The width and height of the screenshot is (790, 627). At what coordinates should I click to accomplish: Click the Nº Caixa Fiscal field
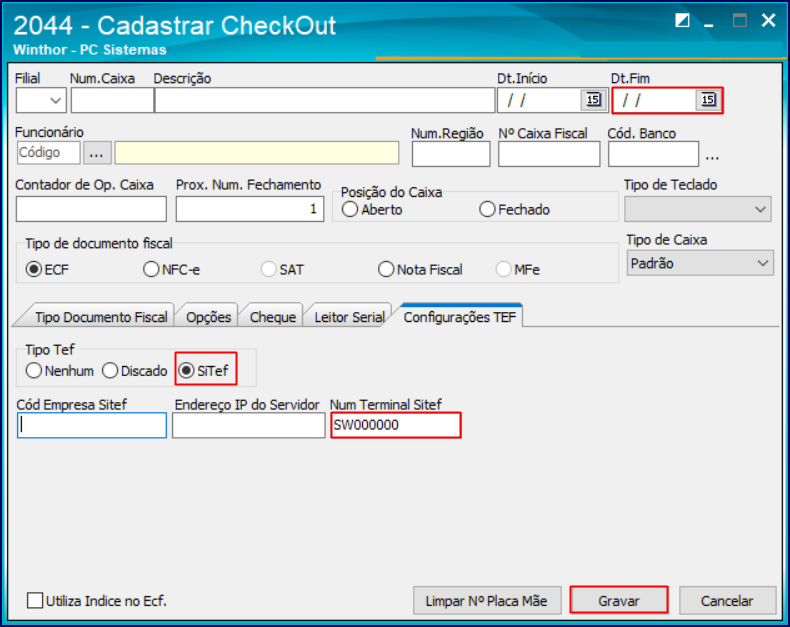point(549,154)
